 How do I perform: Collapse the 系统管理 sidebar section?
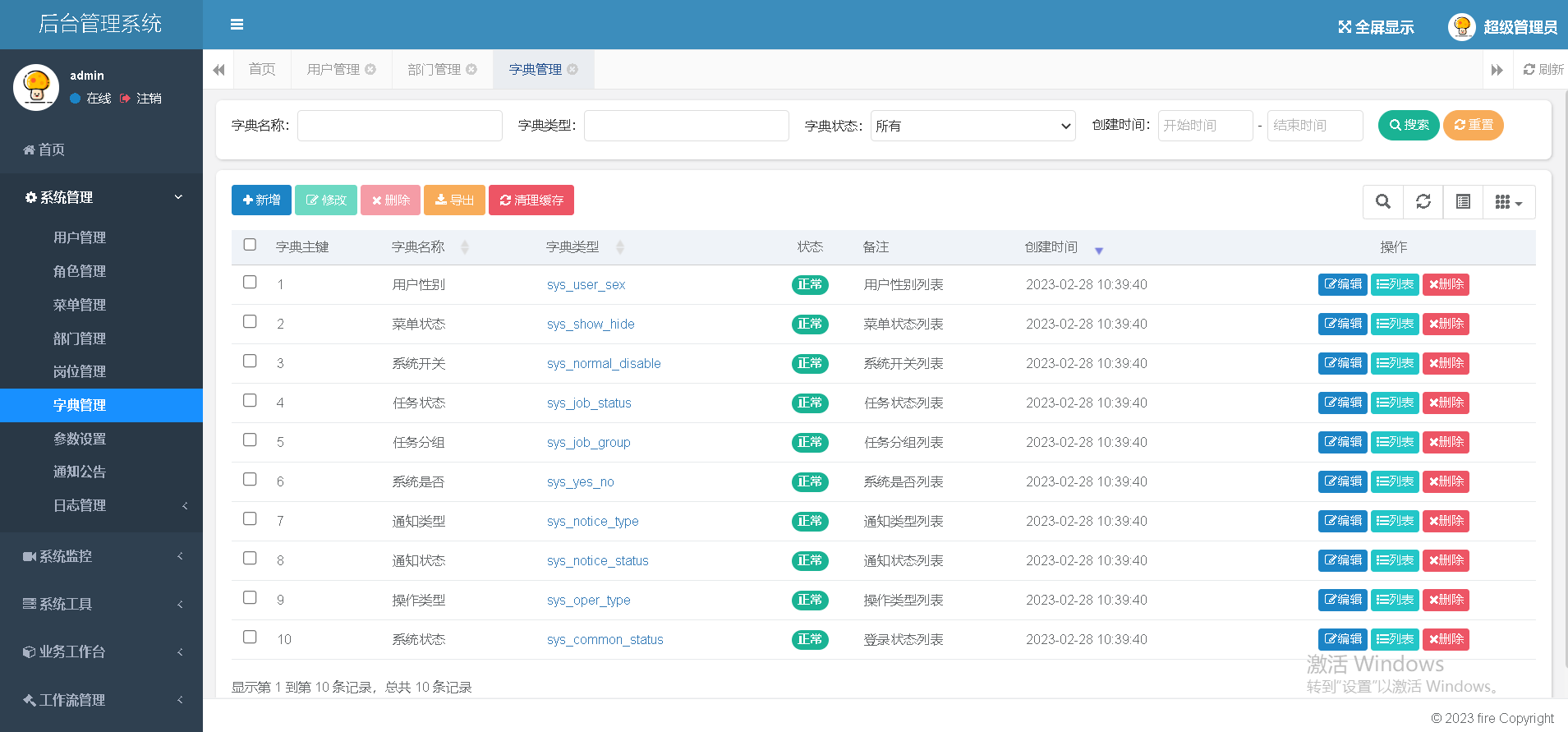[101, 197]
